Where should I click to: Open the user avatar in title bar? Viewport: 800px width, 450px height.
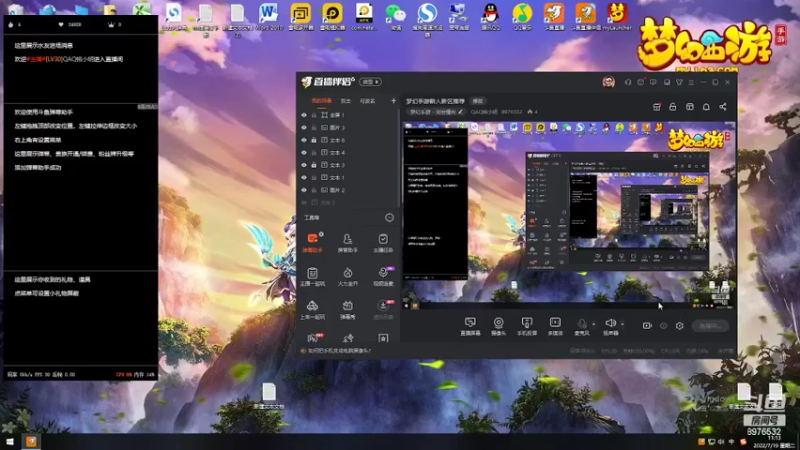tap(608, 82)
